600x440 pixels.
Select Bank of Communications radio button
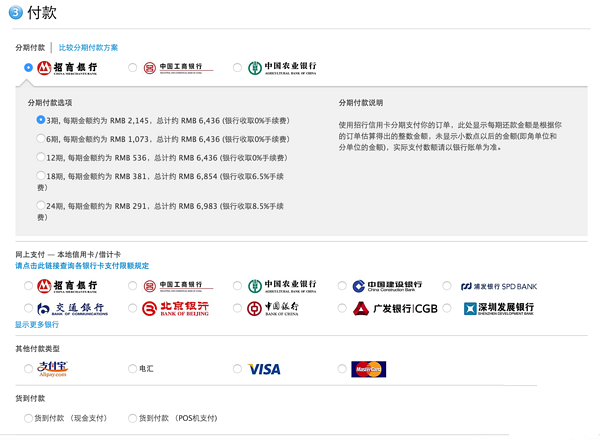coord(28,308)
